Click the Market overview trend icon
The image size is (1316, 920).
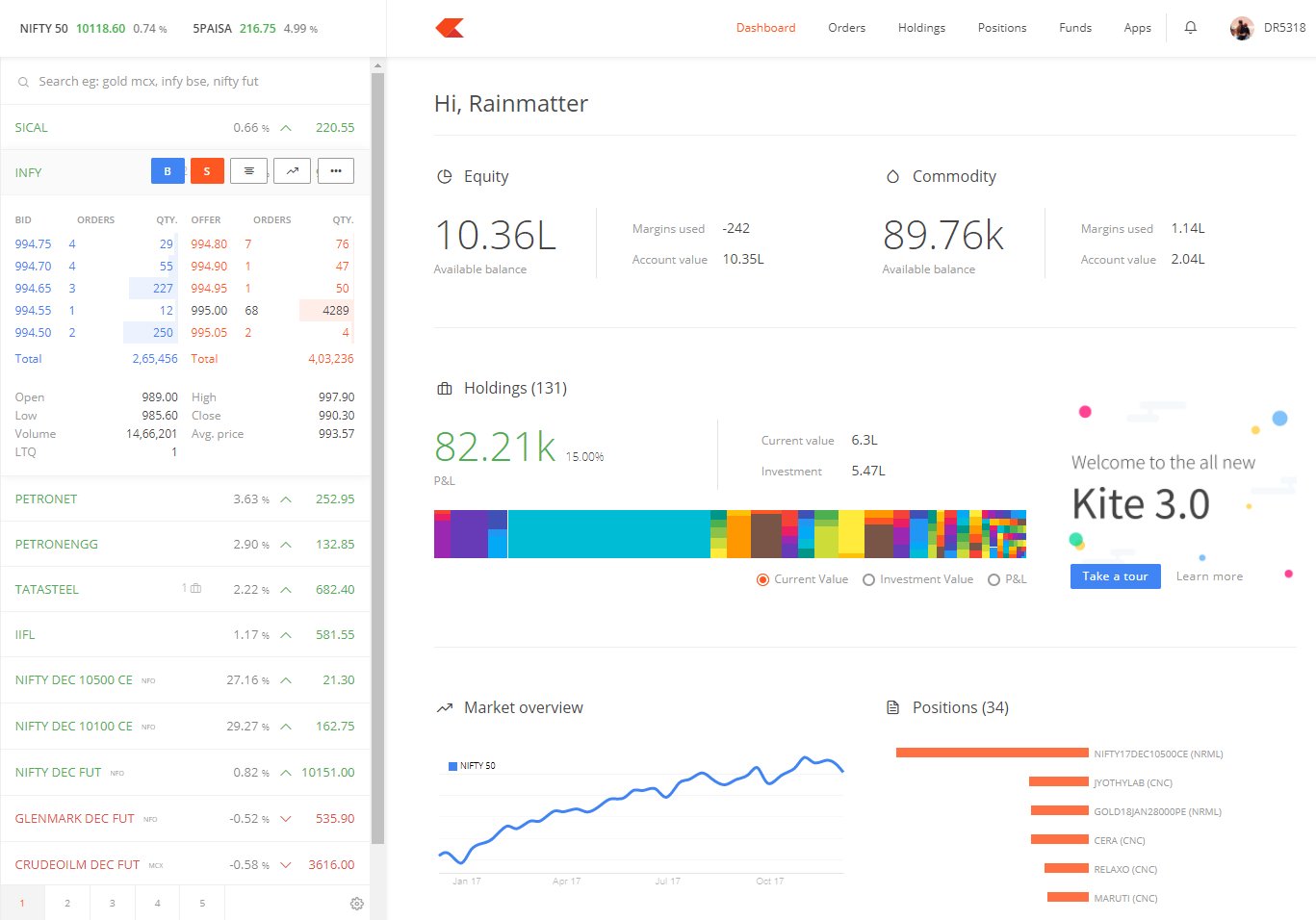click(x=445, y=708)
